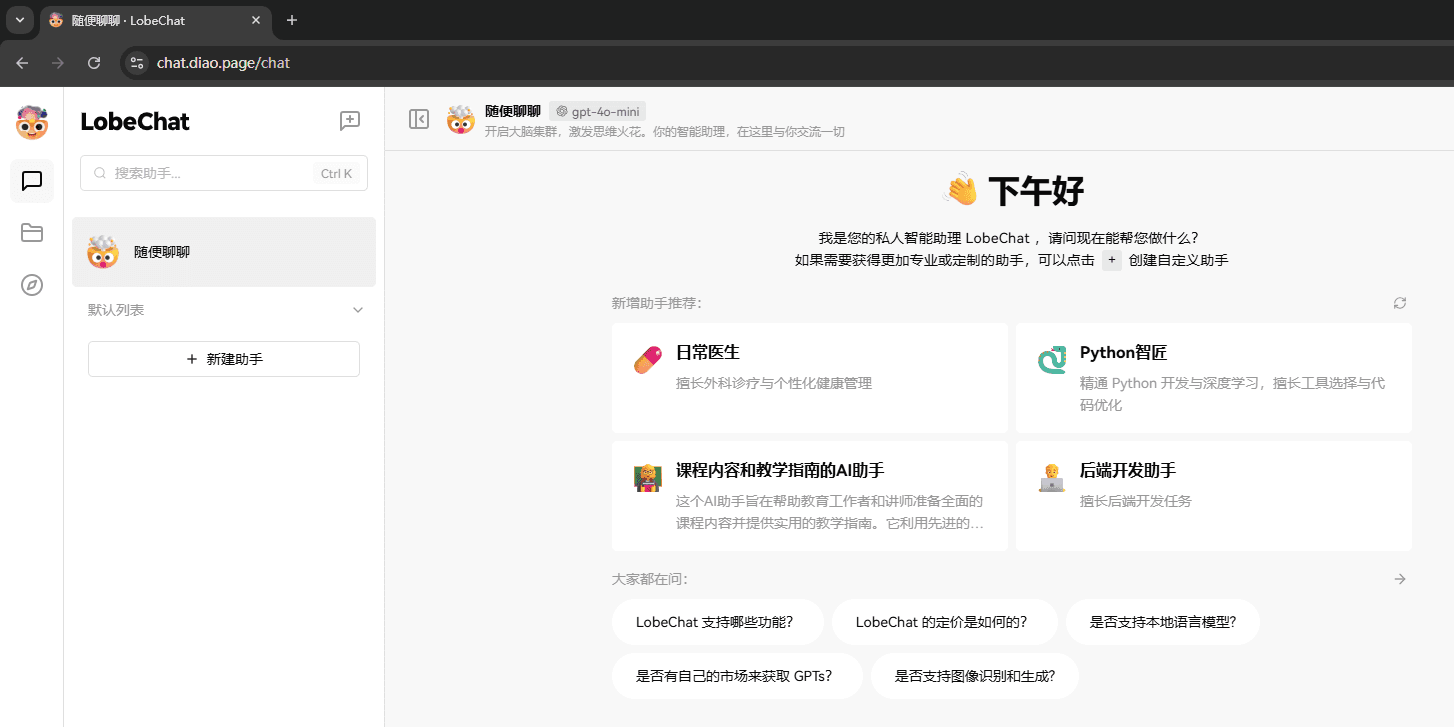Collapse the session sidebar with the panel icon

(x=419, y=119)
